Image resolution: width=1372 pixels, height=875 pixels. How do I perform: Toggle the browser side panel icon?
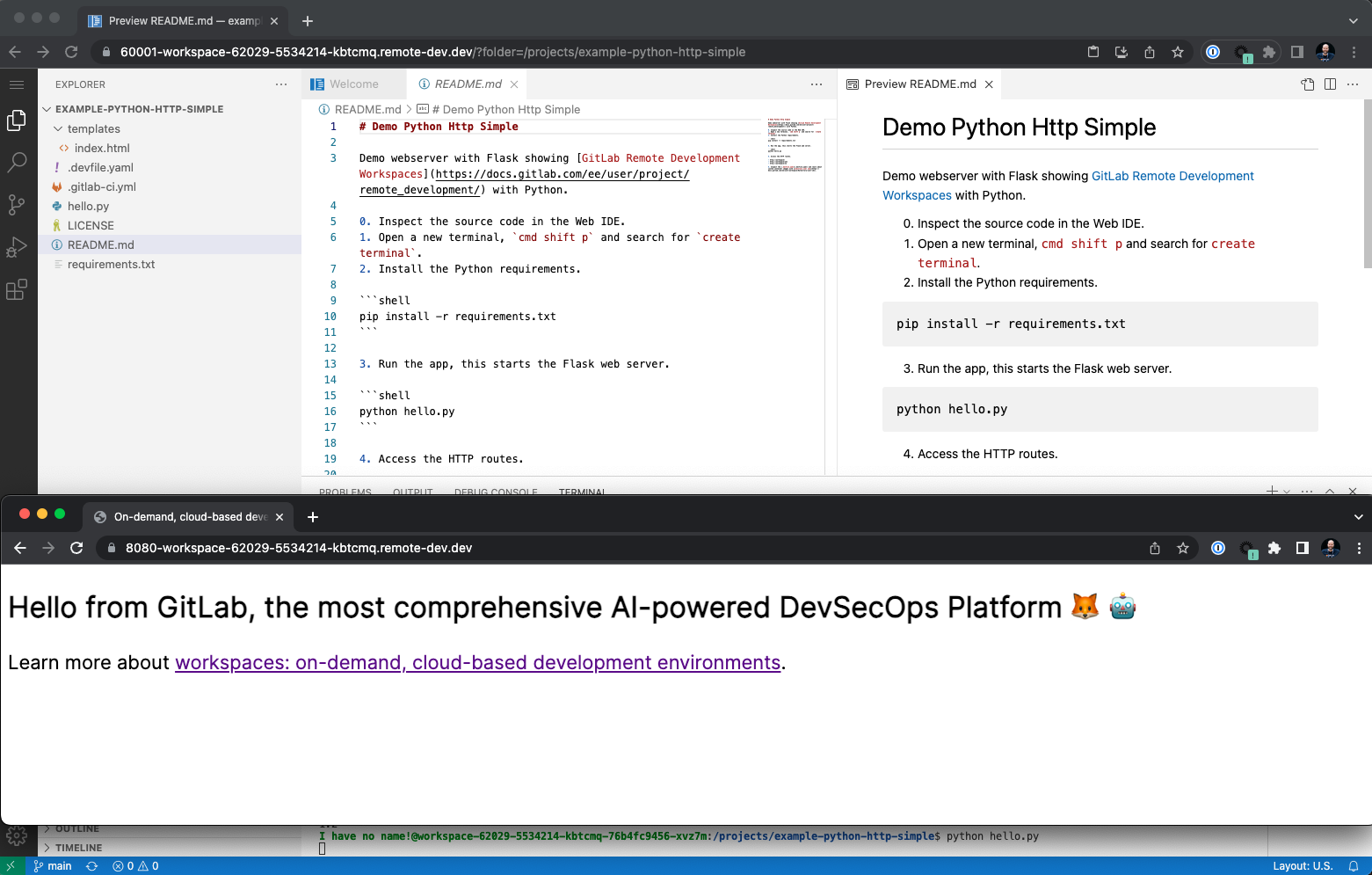coord(1297,52)
